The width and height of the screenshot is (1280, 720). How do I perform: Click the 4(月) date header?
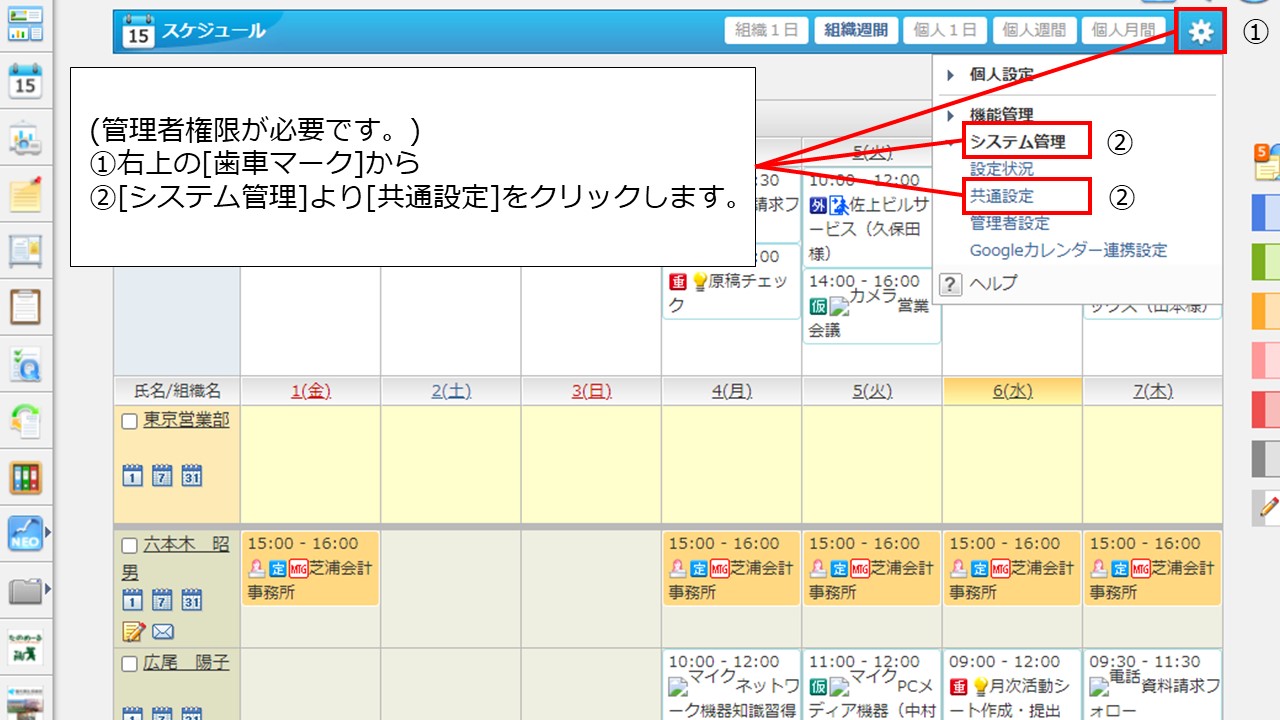tap(731, 391)
